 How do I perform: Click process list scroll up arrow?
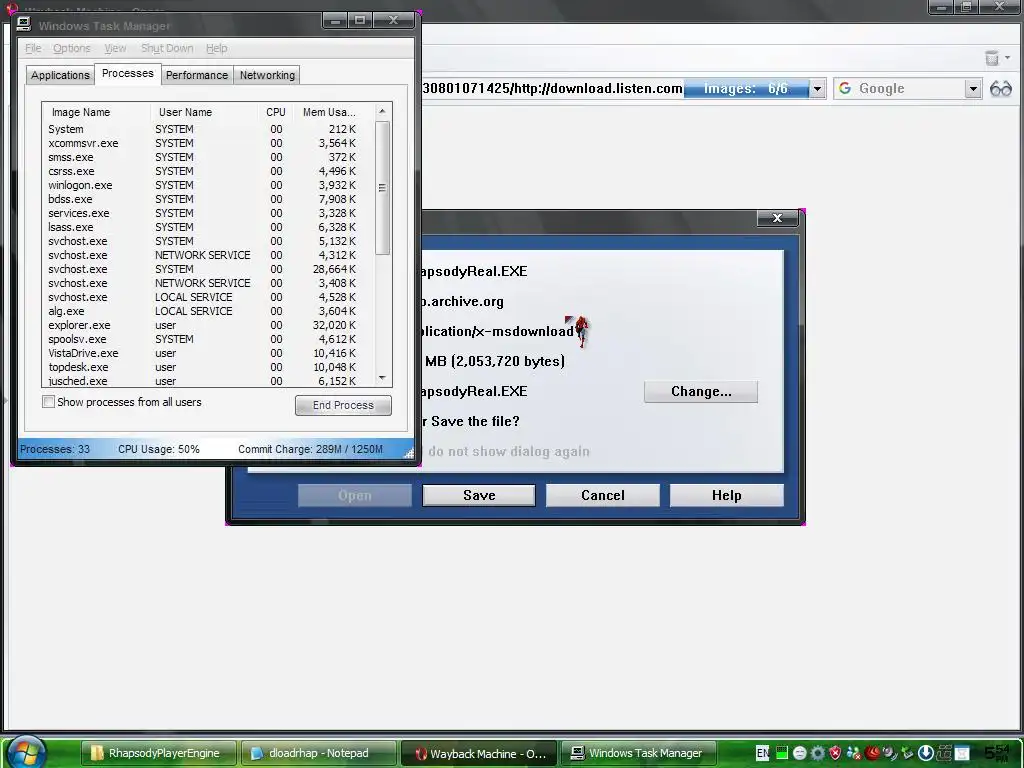(383, 112)
